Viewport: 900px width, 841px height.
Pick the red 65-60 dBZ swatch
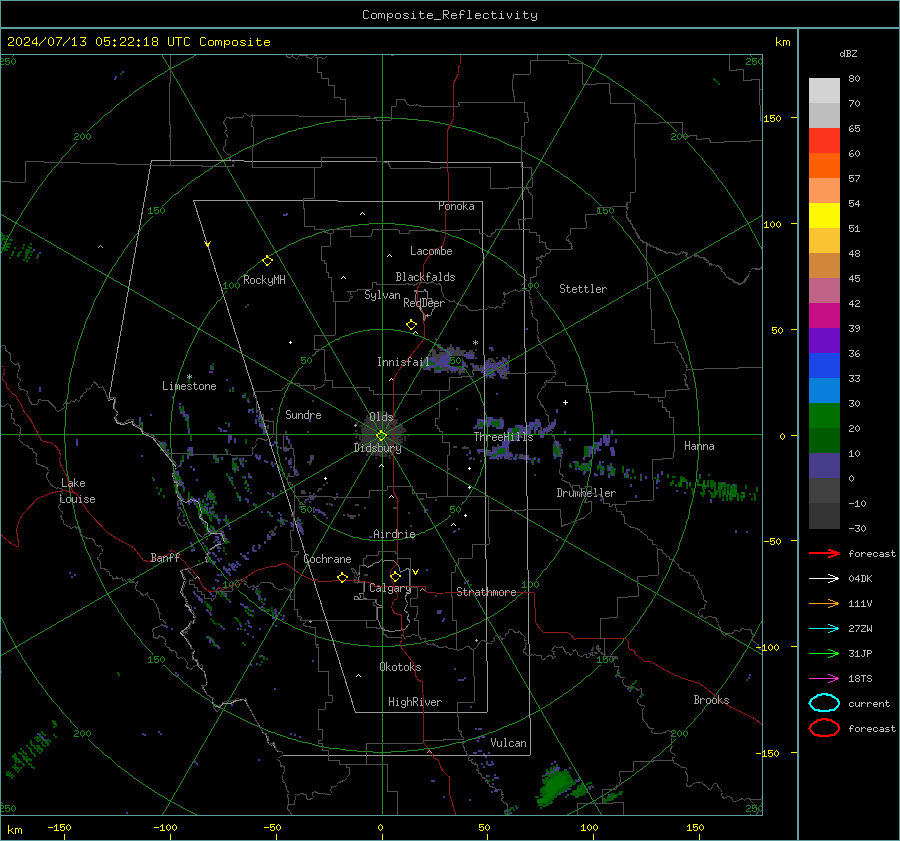coord(824,141)
